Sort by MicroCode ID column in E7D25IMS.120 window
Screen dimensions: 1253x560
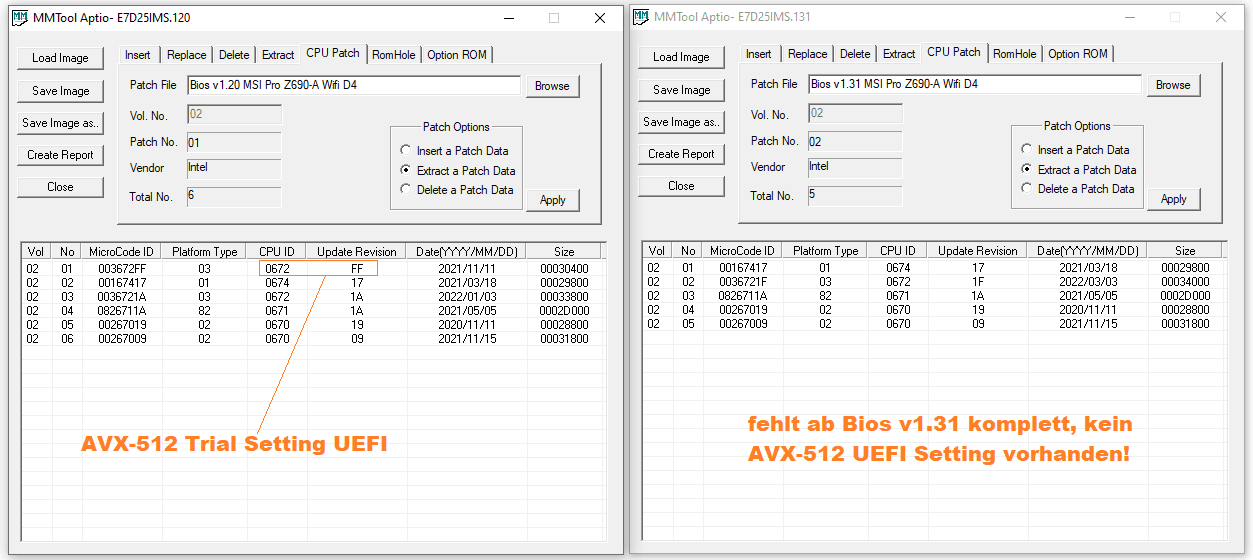122,252
